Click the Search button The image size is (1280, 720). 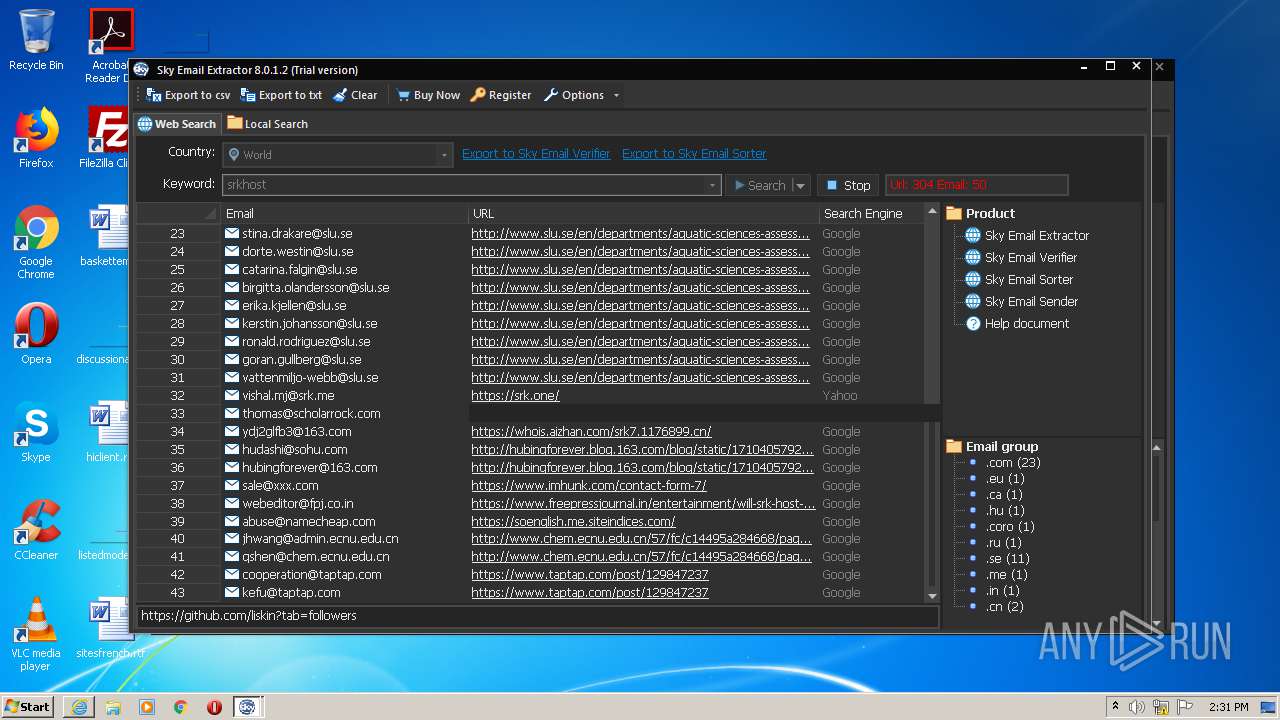pos(760,185)
